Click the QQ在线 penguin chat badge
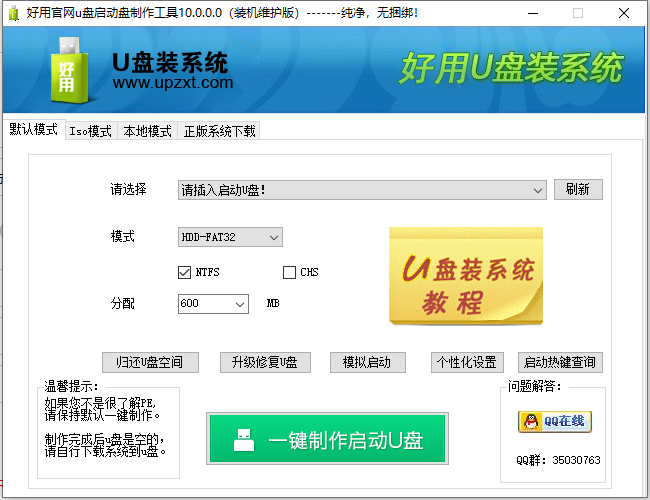Image resolution: width=650 pixels, height=500 pixels. (555, 422)
